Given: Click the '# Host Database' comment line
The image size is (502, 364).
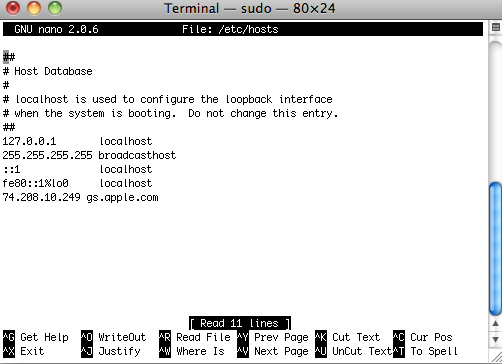Looking at the screenshot, I should click(48, 71).
